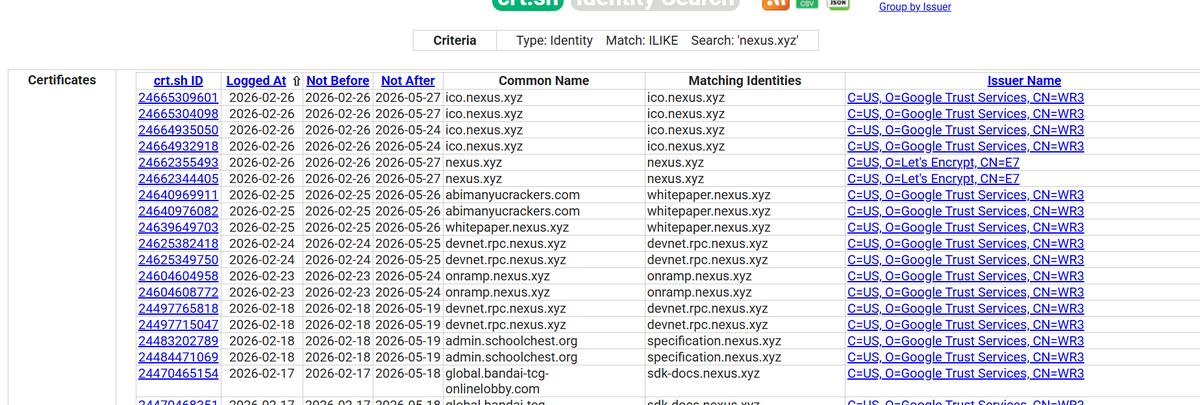The width and height of the screenshot is (1200, 405).
Task: Download results via the CSV icon
Action: [x=805, y=4]
